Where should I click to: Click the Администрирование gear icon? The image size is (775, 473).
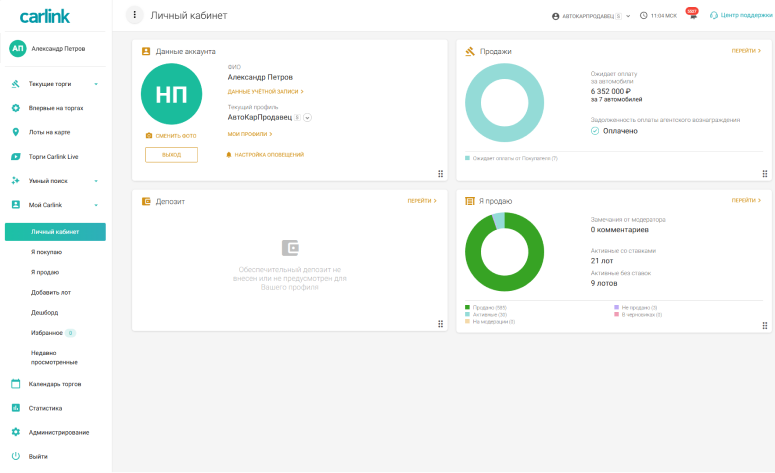pyautogui.click(x=16, y=432)
